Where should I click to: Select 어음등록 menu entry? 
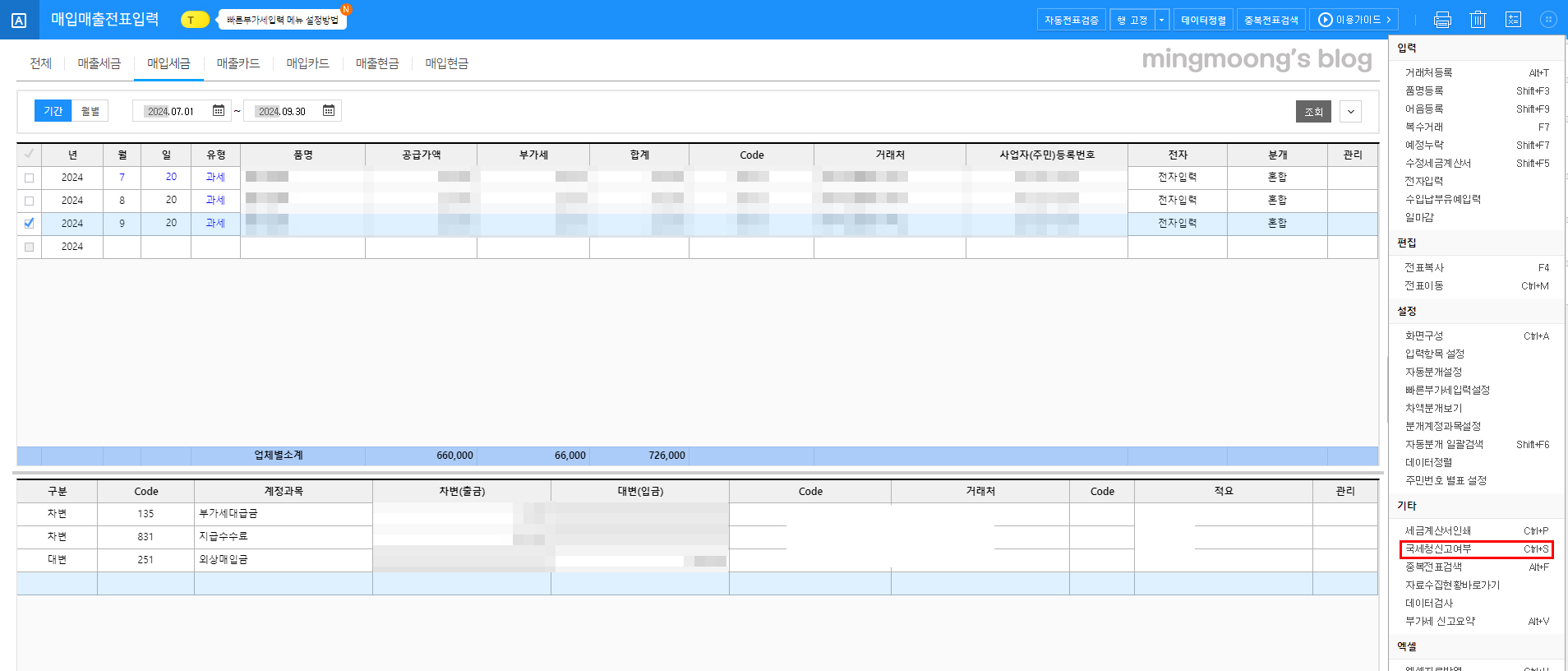click(1424, 109)
